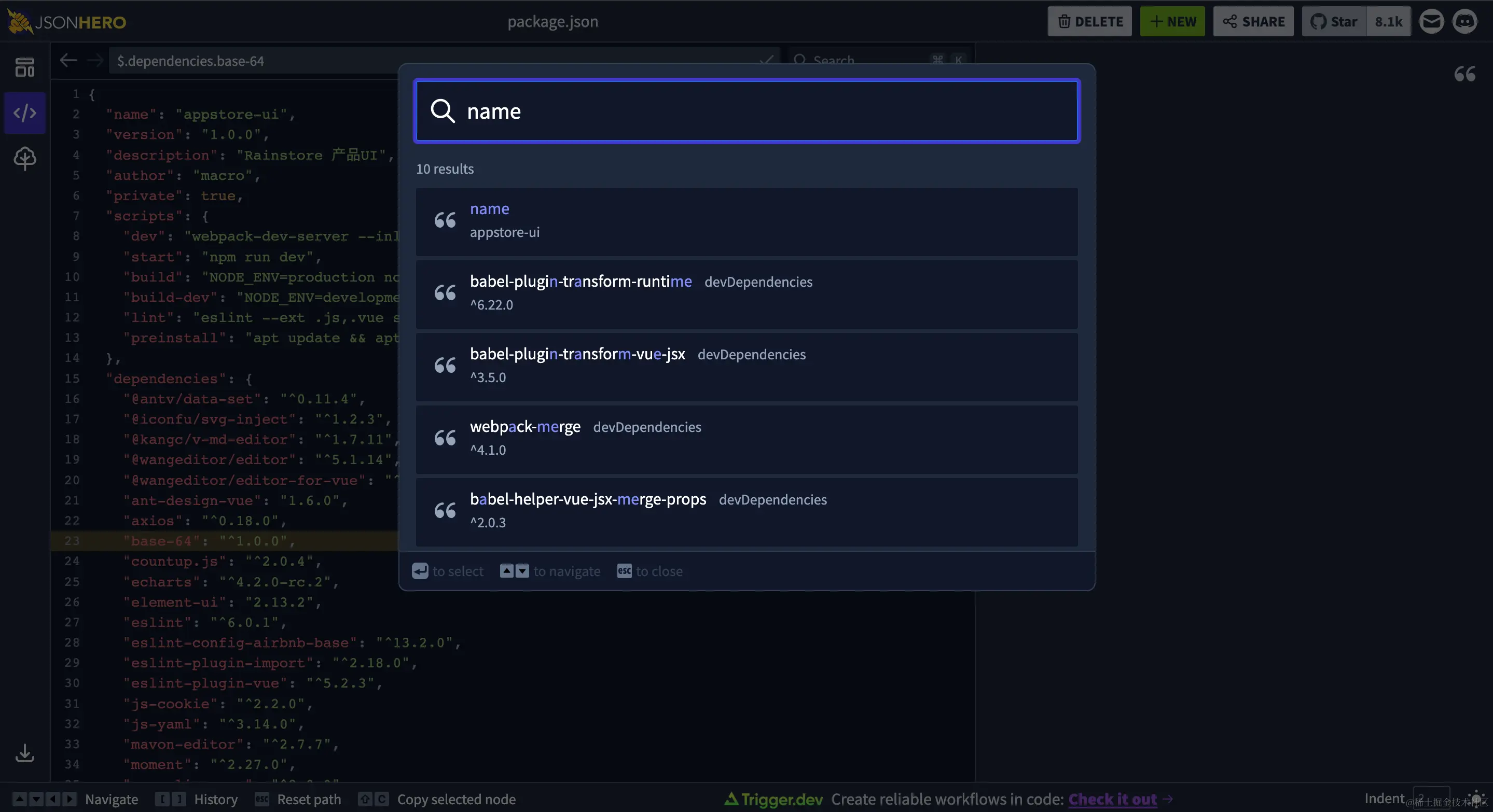
Task: Open the email envelope icon
Action: click(x=1431, y=21)
